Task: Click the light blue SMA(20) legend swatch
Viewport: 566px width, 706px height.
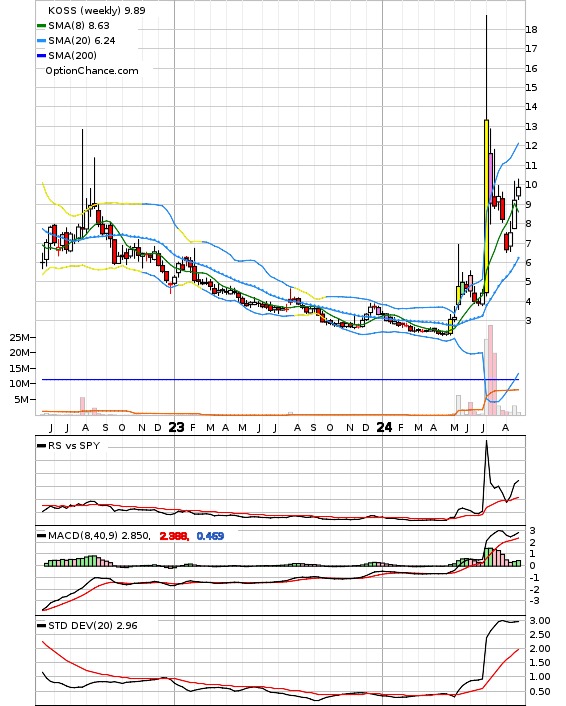Action: [41, 41]
